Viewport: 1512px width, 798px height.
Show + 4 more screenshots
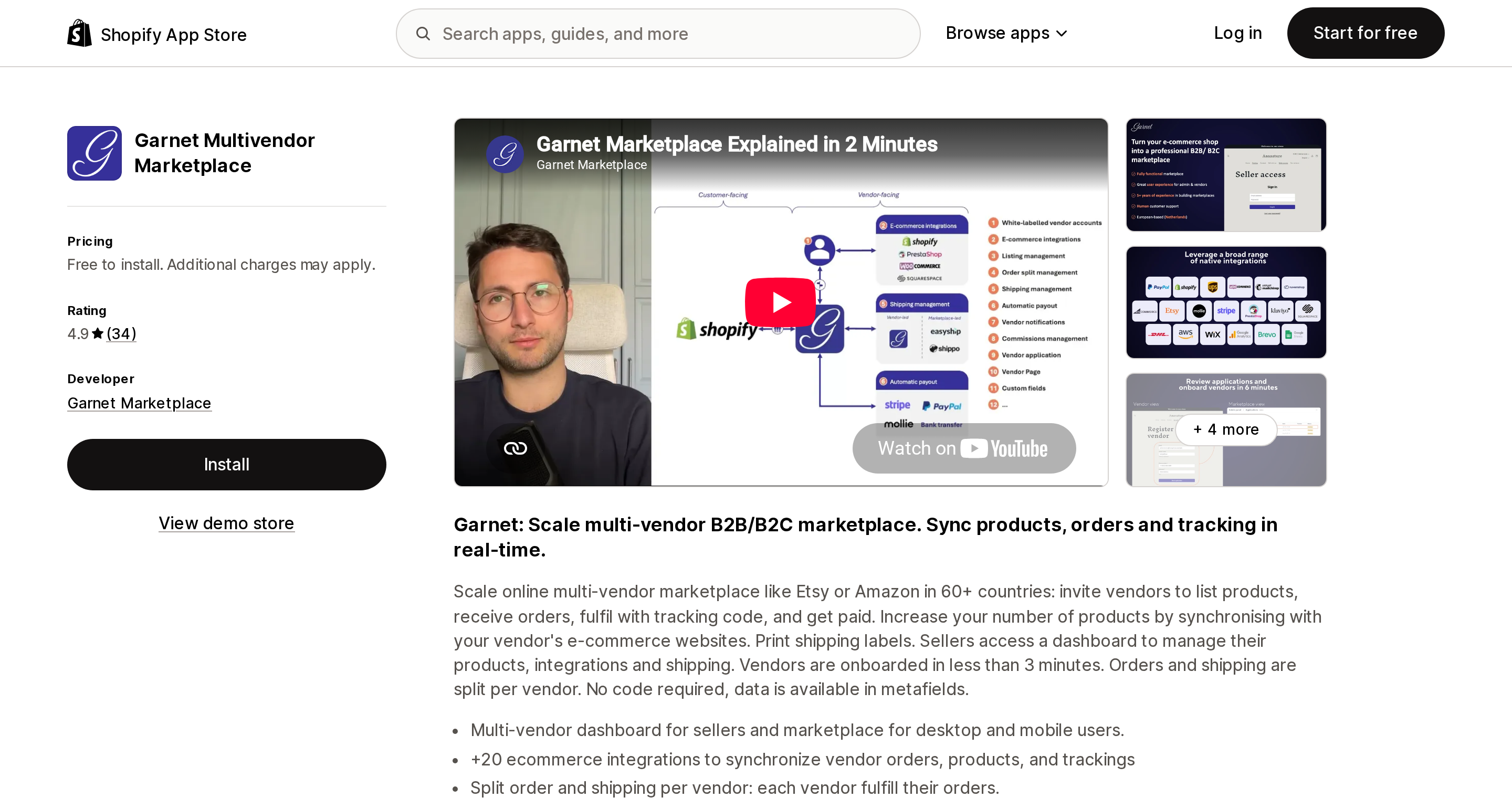click(1225, 429)
